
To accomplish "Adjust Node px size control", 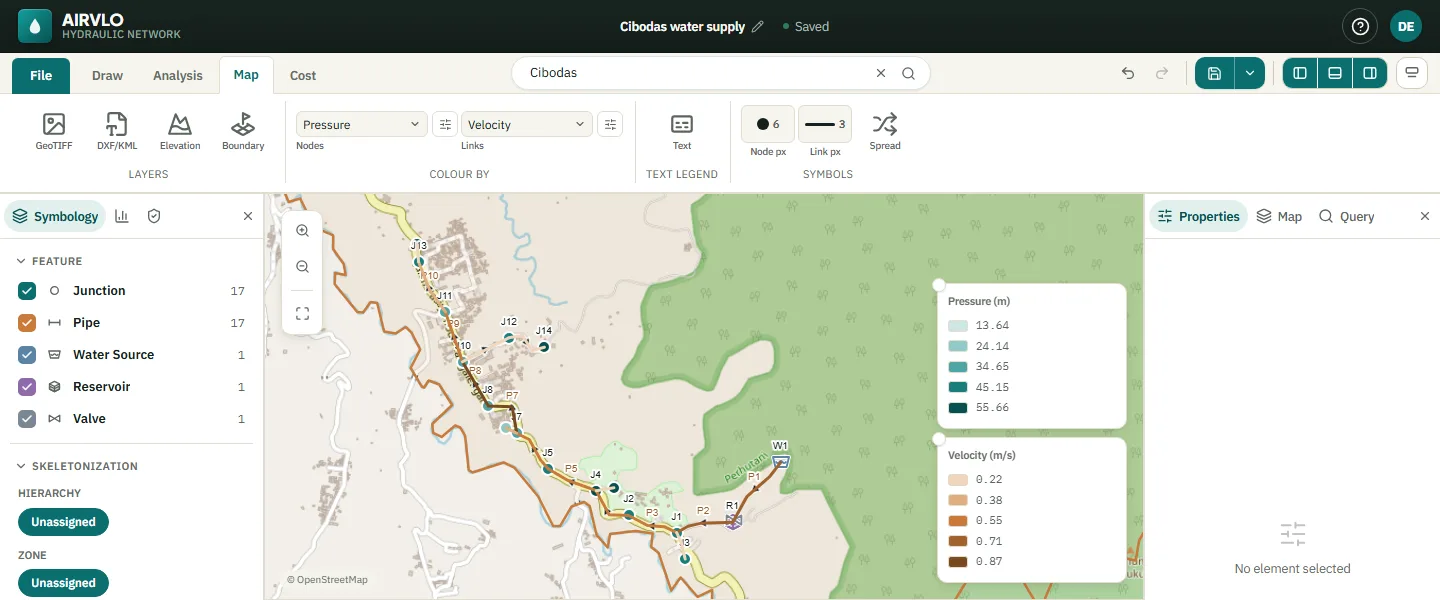I will pos(768,124).
